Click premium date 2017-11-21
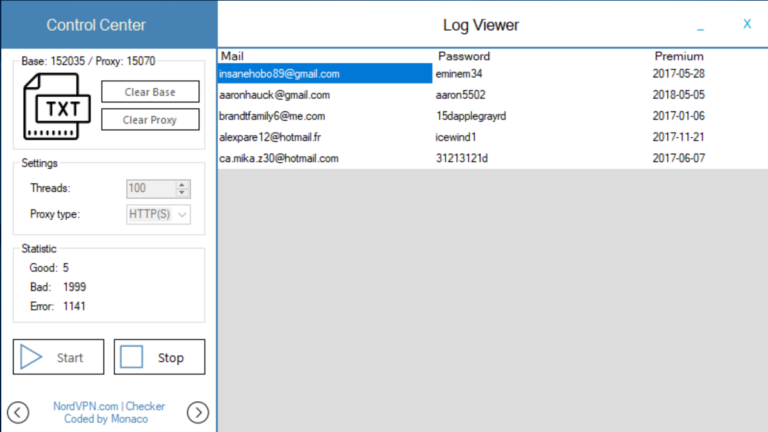The image size is (768, 432). [678, 137]
